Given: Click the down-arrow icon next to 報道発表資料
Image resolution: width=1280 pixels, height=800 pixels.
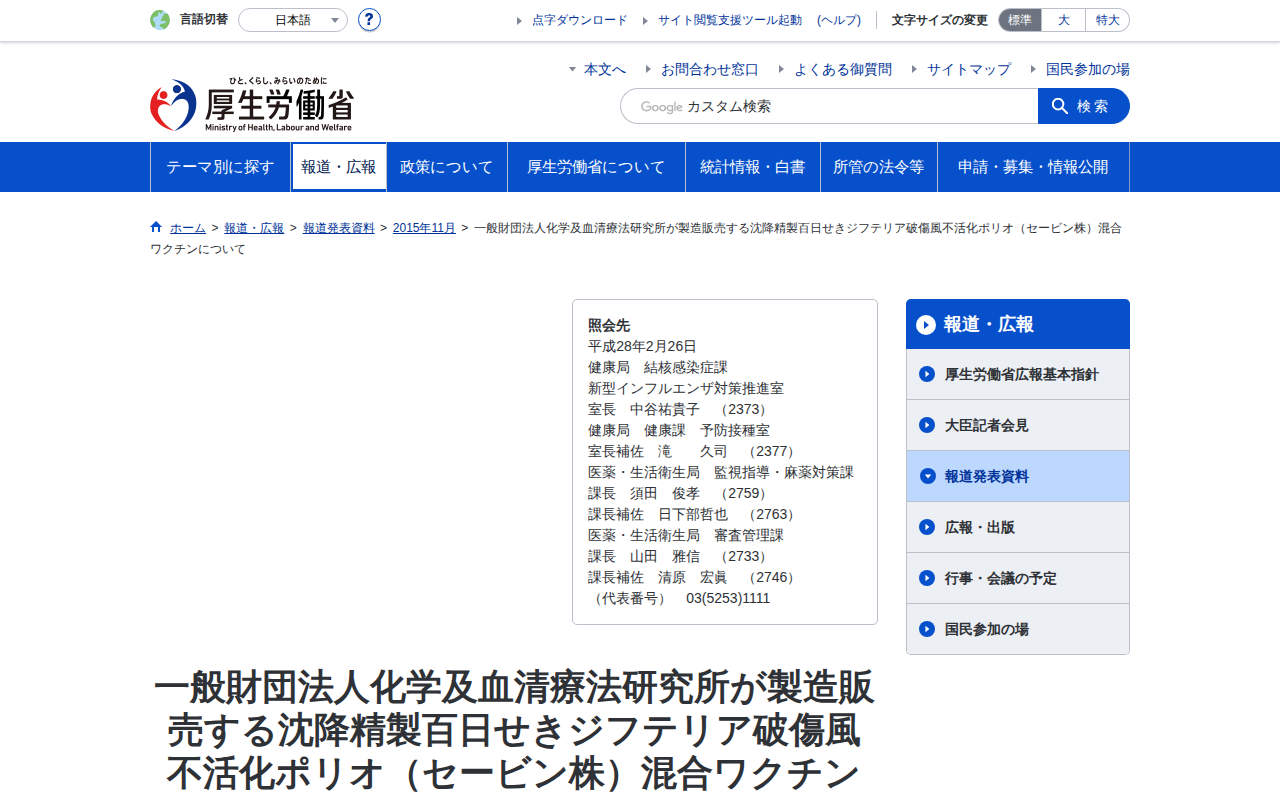Looking at the screenshot, I should pyautogui.click(x=927, y=476).
